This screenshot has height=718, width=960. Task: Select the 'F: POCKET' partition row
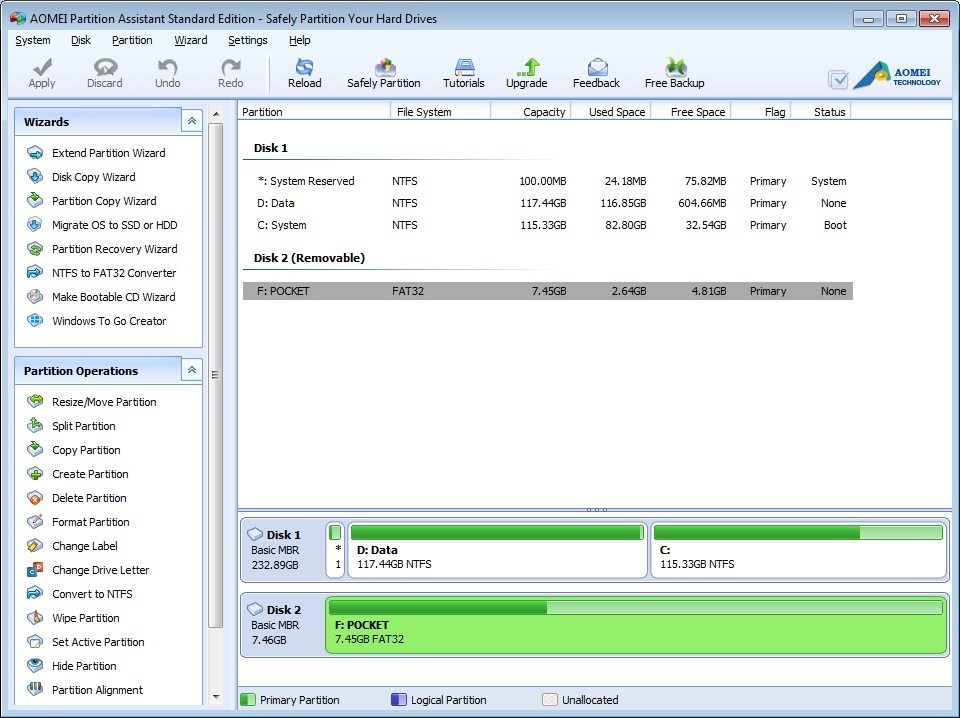pyautogui.click(x=548, y=291)
